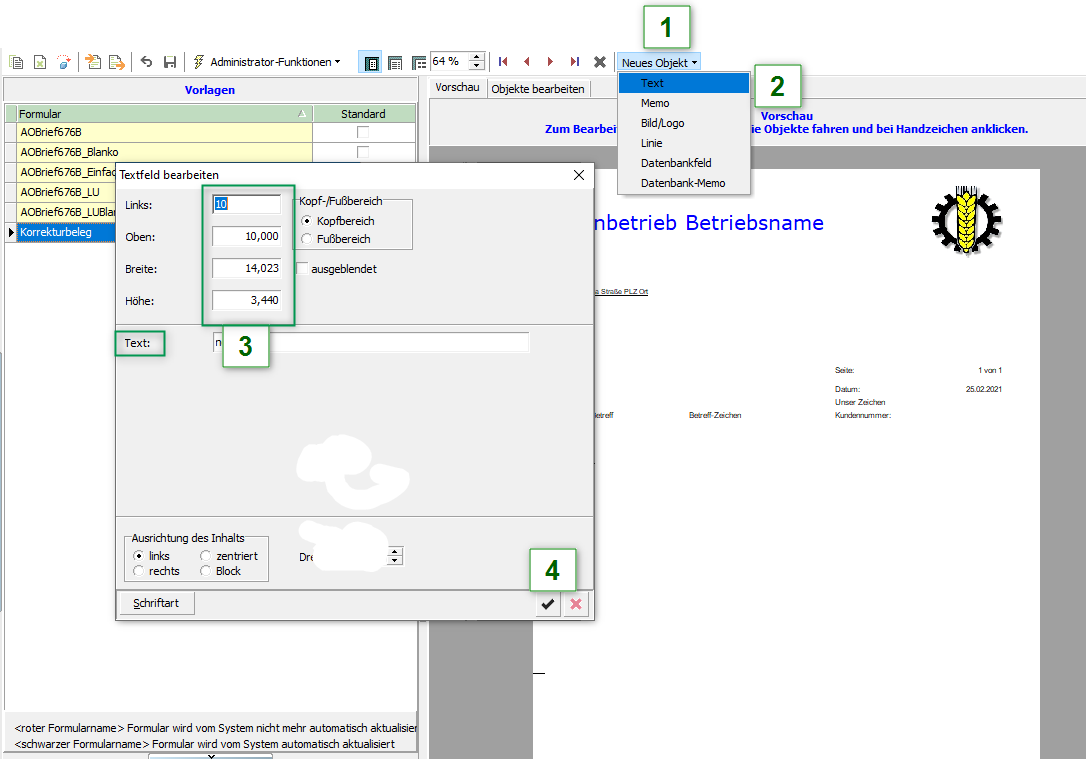Click the save diskette icon
The height and width of the screenshot is (759, 1086).
point(170,62)
